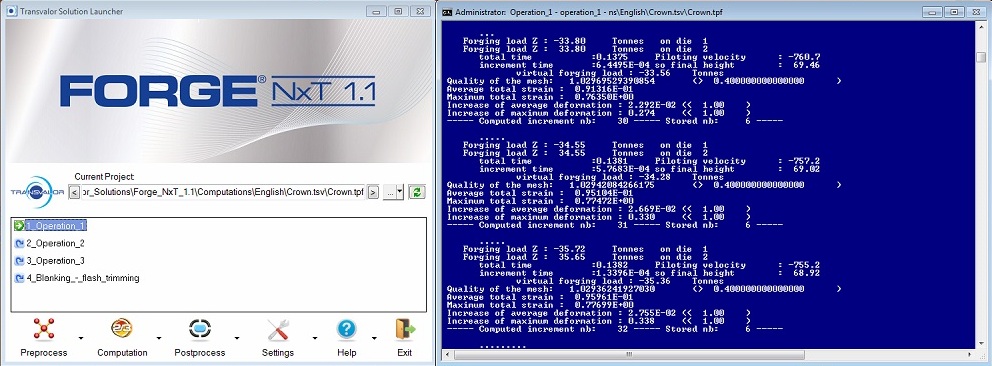Close the Transvalor Solution Launcher window
Viewport: 992px width, 366px height.
click(x=420, y=11)
